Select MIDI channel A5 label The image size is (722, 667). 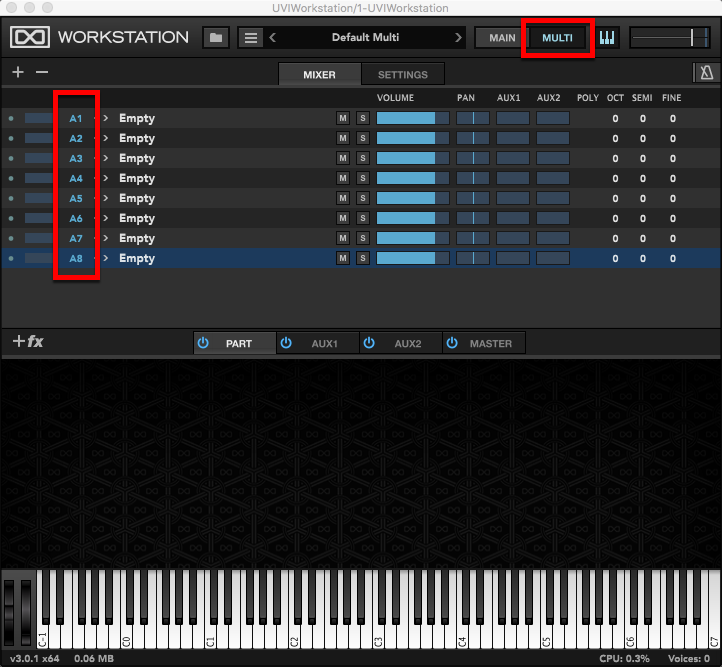(x=76, y=199)
